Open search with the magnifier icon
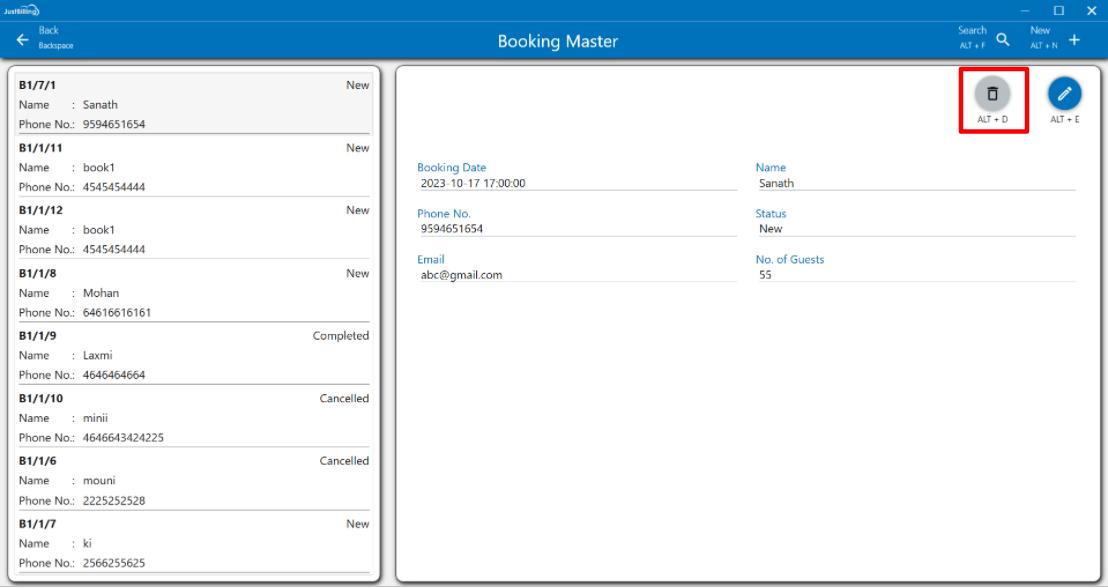Viewport: 1108px width, 588px height. click(x=1003, y=40)
